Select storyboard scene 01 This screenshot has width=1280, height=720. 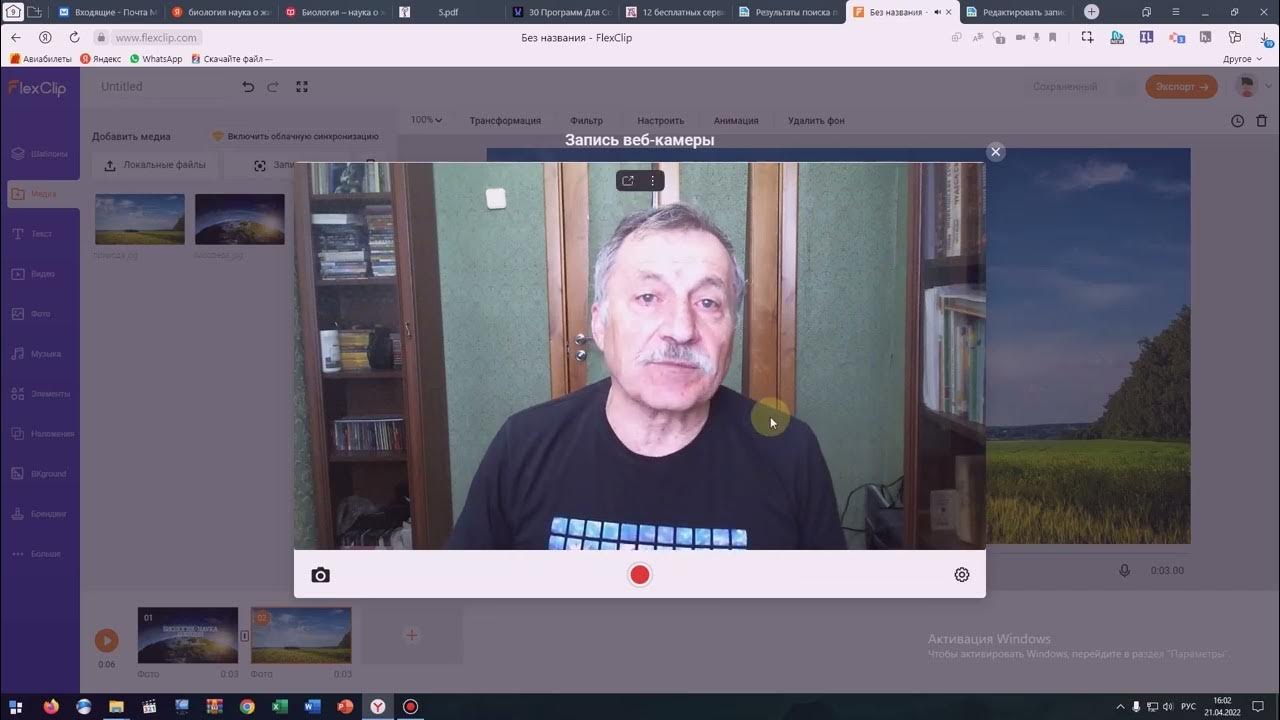pyautogui.click(x=188, y=635)
